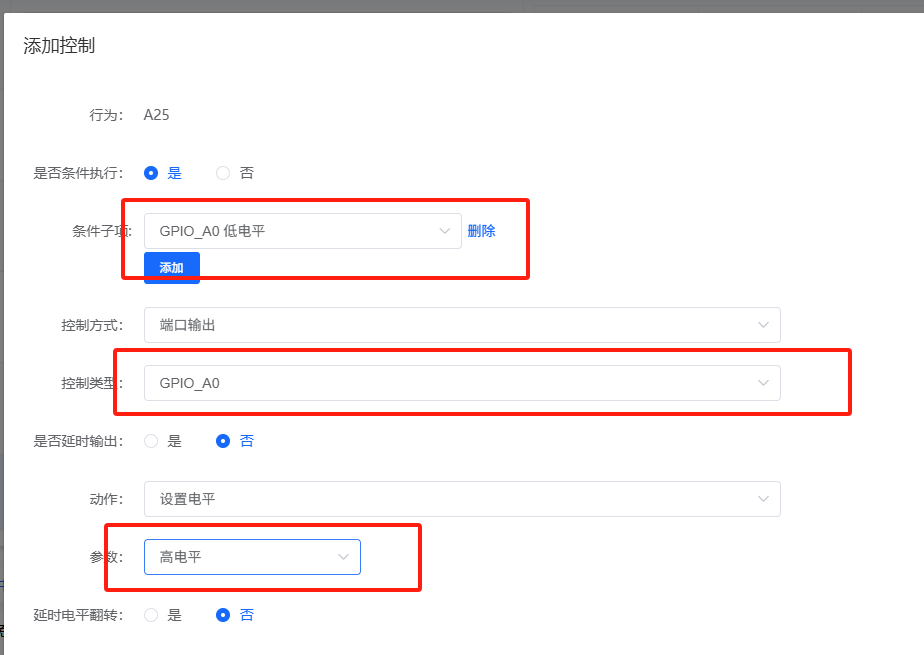This screenshot has height=655, width=924.
Task: Click the 删除 link beside GPIO_A0 低电平
Action: pos(482,230)
